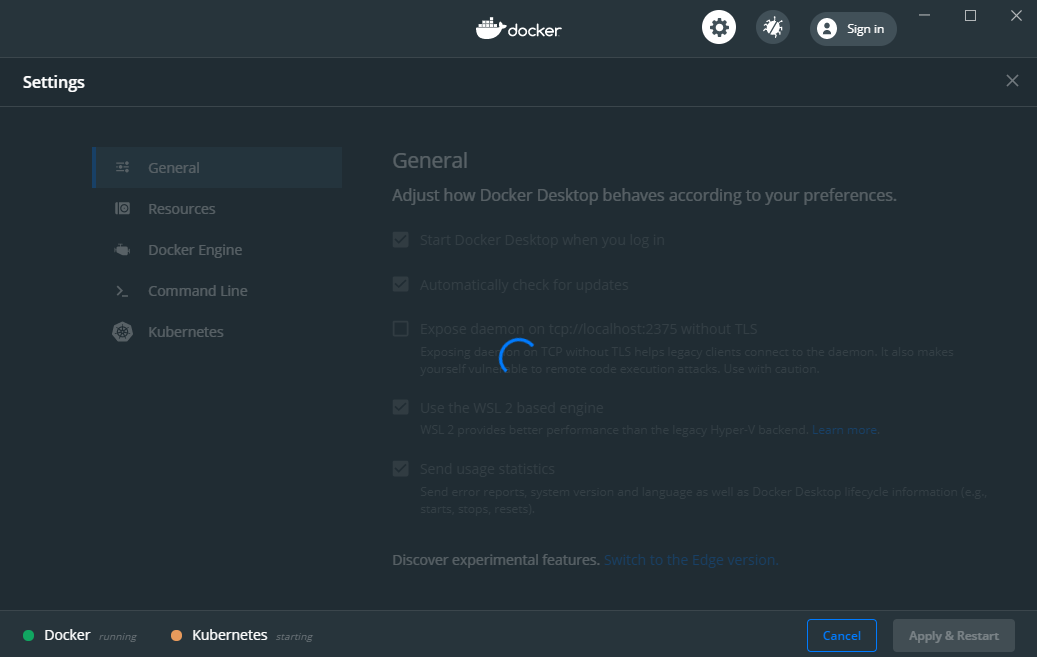Viewport: 1037px width, 657px height.
Task: Maximize the Docker Desktop window
Action: 970,15
